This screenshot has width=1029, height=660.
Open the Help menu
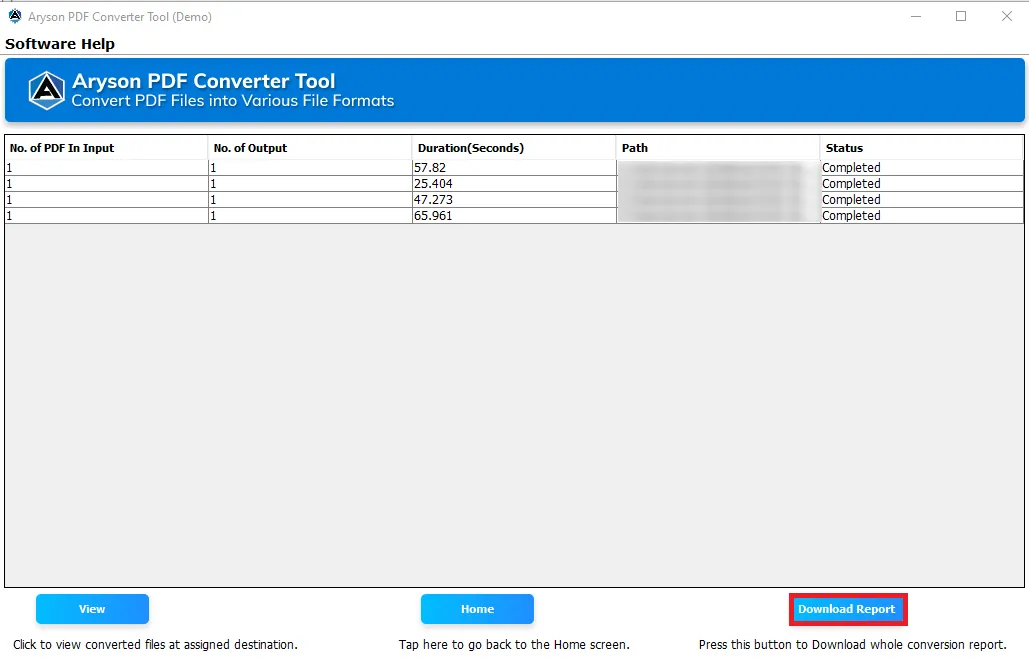[x=98, y=44]
